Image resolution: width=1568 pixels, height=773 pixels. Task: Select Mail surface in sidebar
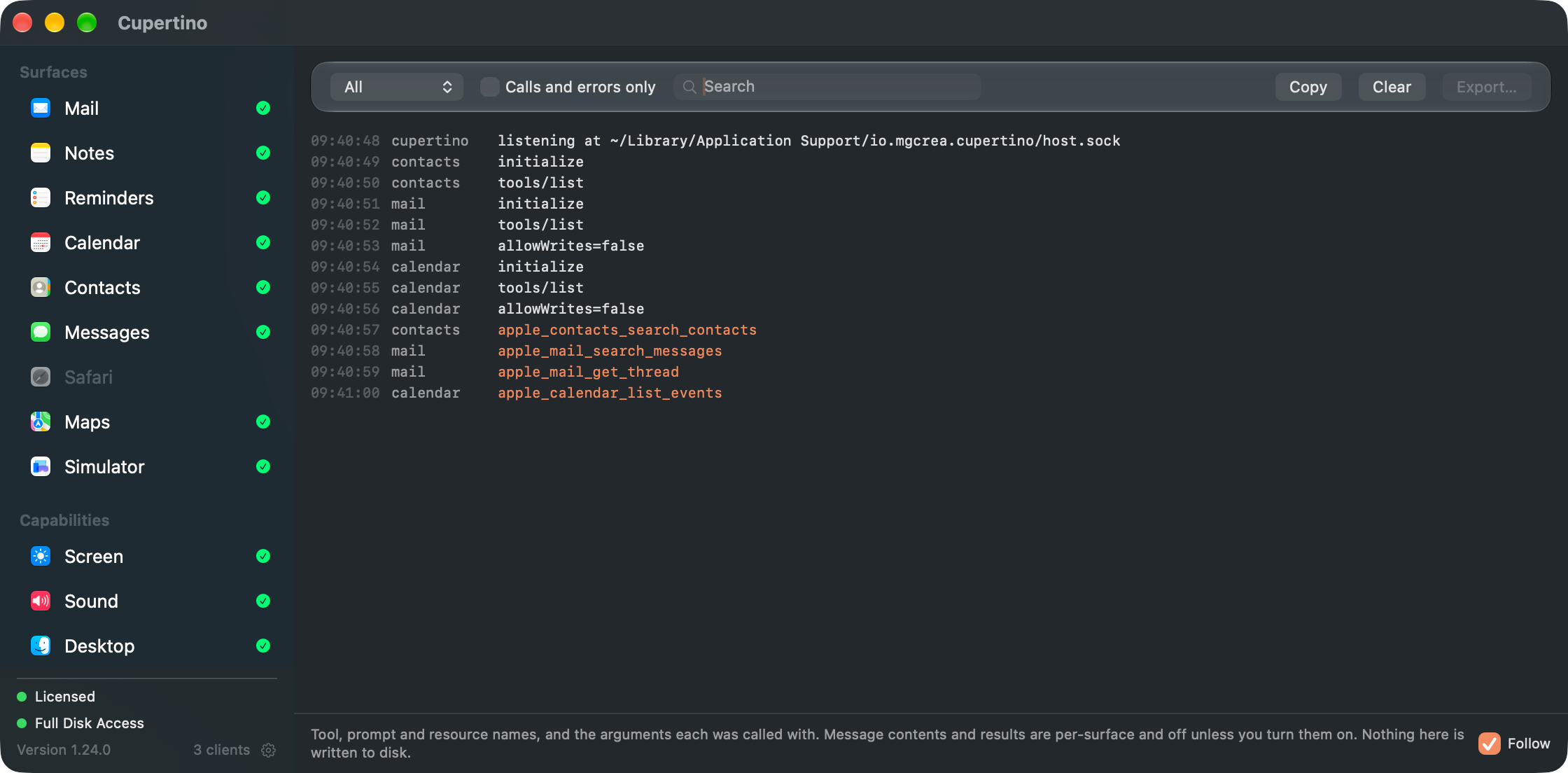tap(147, 109)
